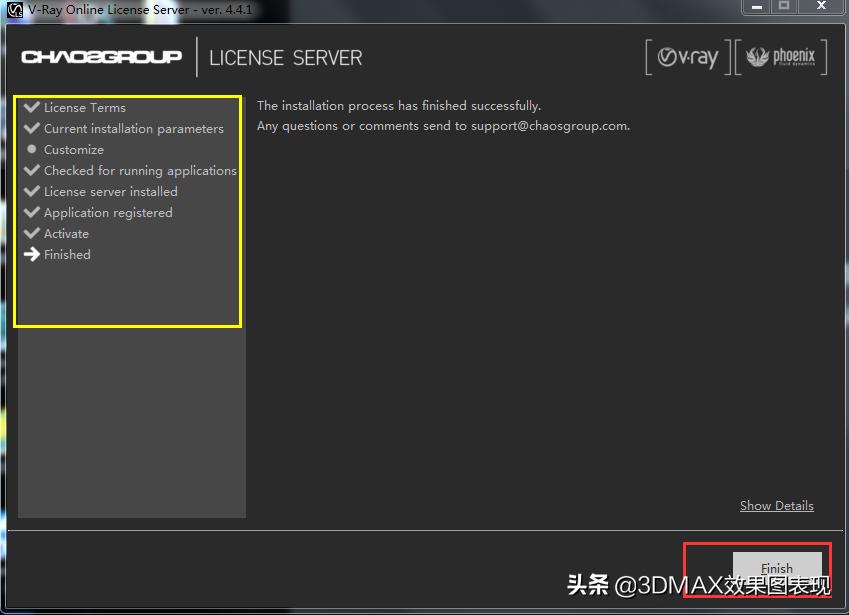The height and width of the screenshot is (615, 849).
Task: Click the Chaos Group logo
Action: [x=101, y=57]
